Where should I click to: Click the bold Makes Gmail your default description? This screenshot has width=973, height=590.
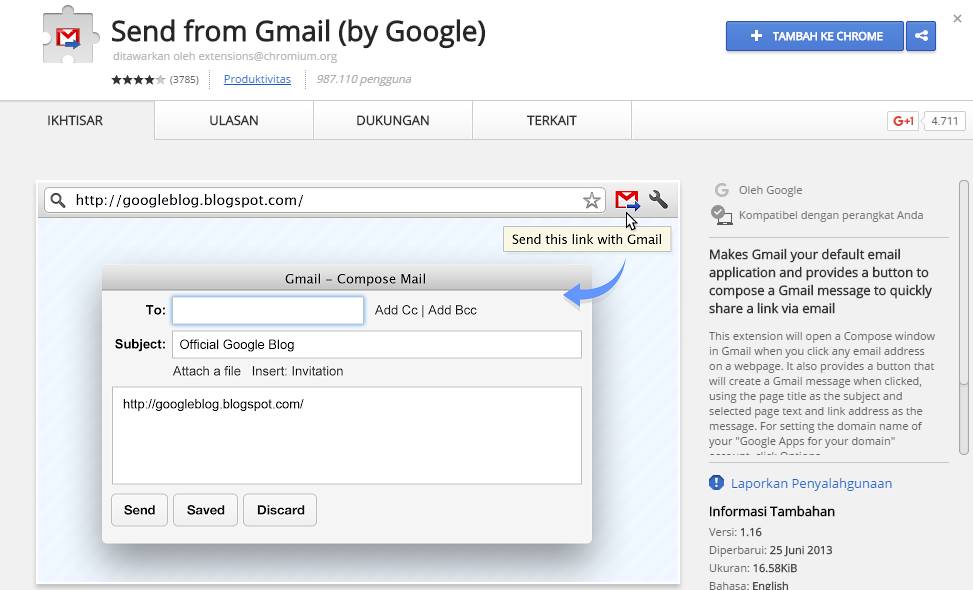820,281
